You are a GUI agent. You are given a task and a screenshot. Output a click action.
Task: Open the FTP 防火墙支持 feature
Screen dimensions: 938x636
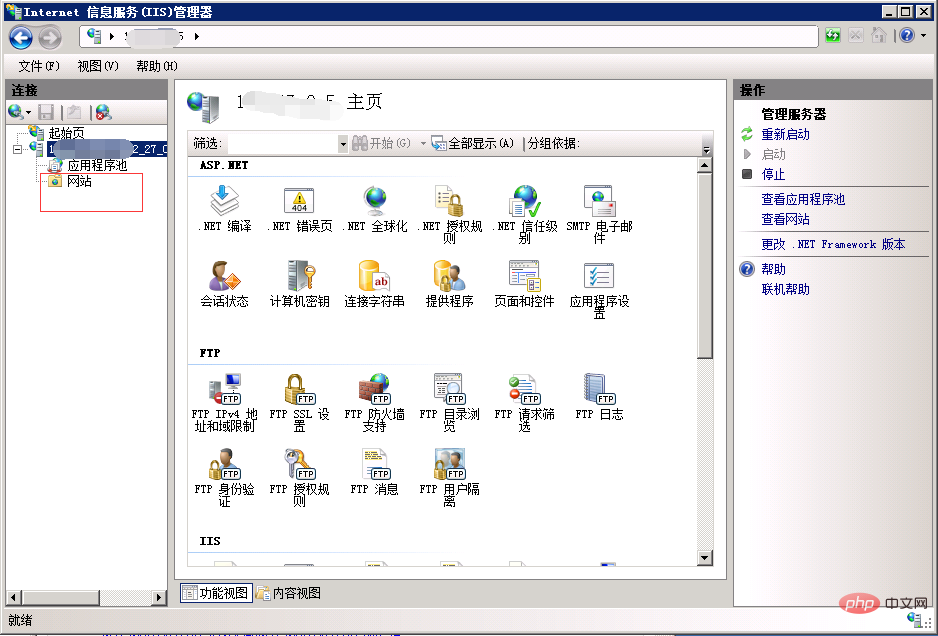[374, 401]
